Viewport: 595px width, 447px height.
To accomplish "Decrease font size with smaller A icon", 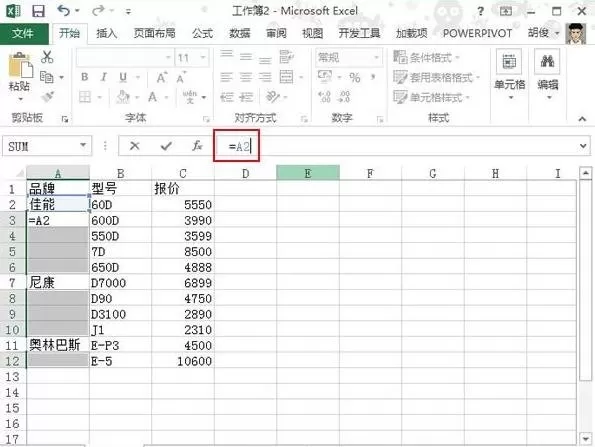I will coord(181,77).
